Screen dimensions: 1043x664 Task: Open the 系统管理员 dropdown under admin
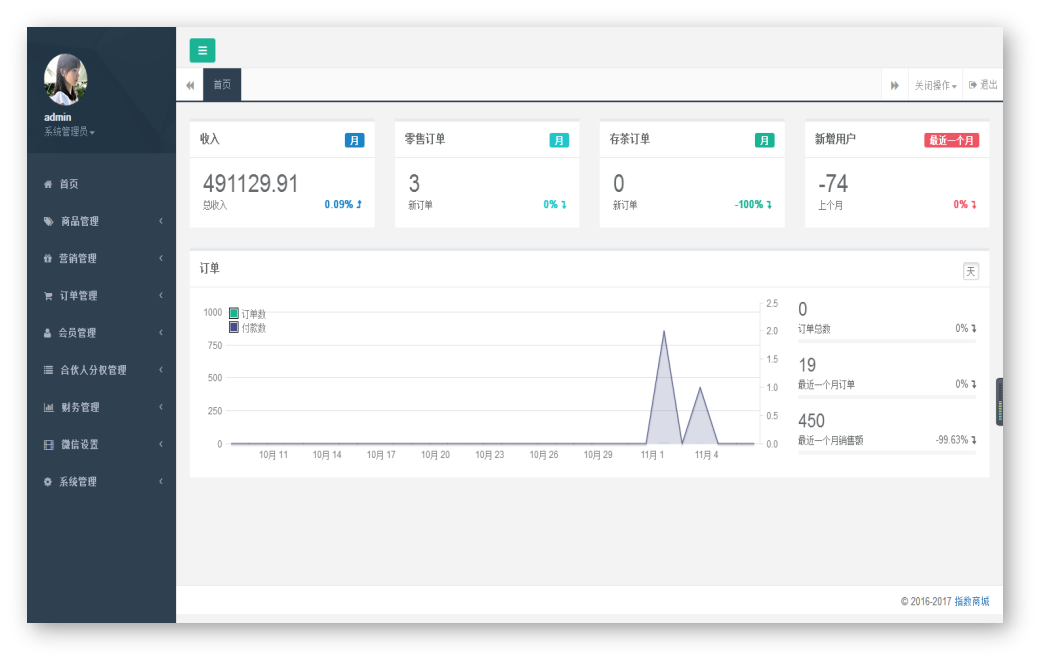69,132
